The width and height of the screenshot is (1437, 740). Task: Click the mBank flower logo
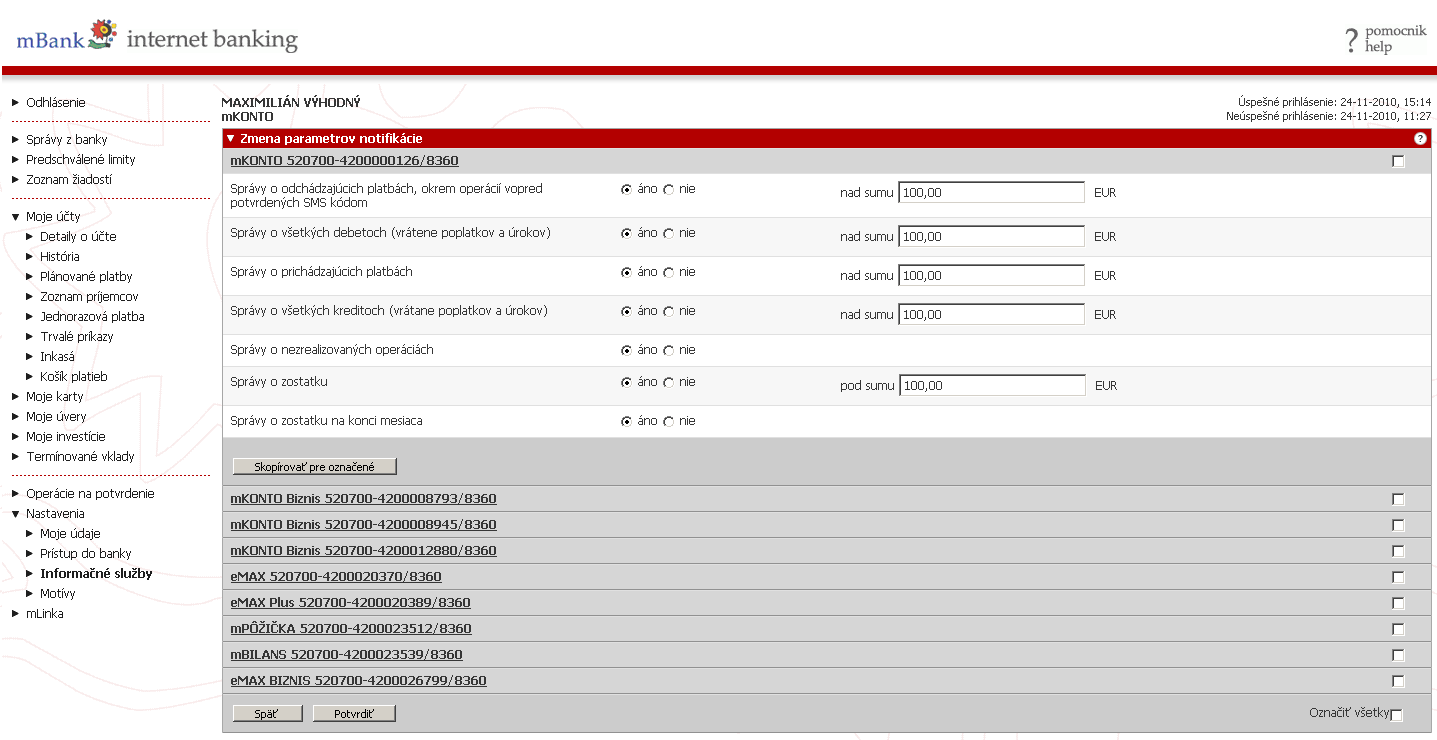click(x=102, y=34)
